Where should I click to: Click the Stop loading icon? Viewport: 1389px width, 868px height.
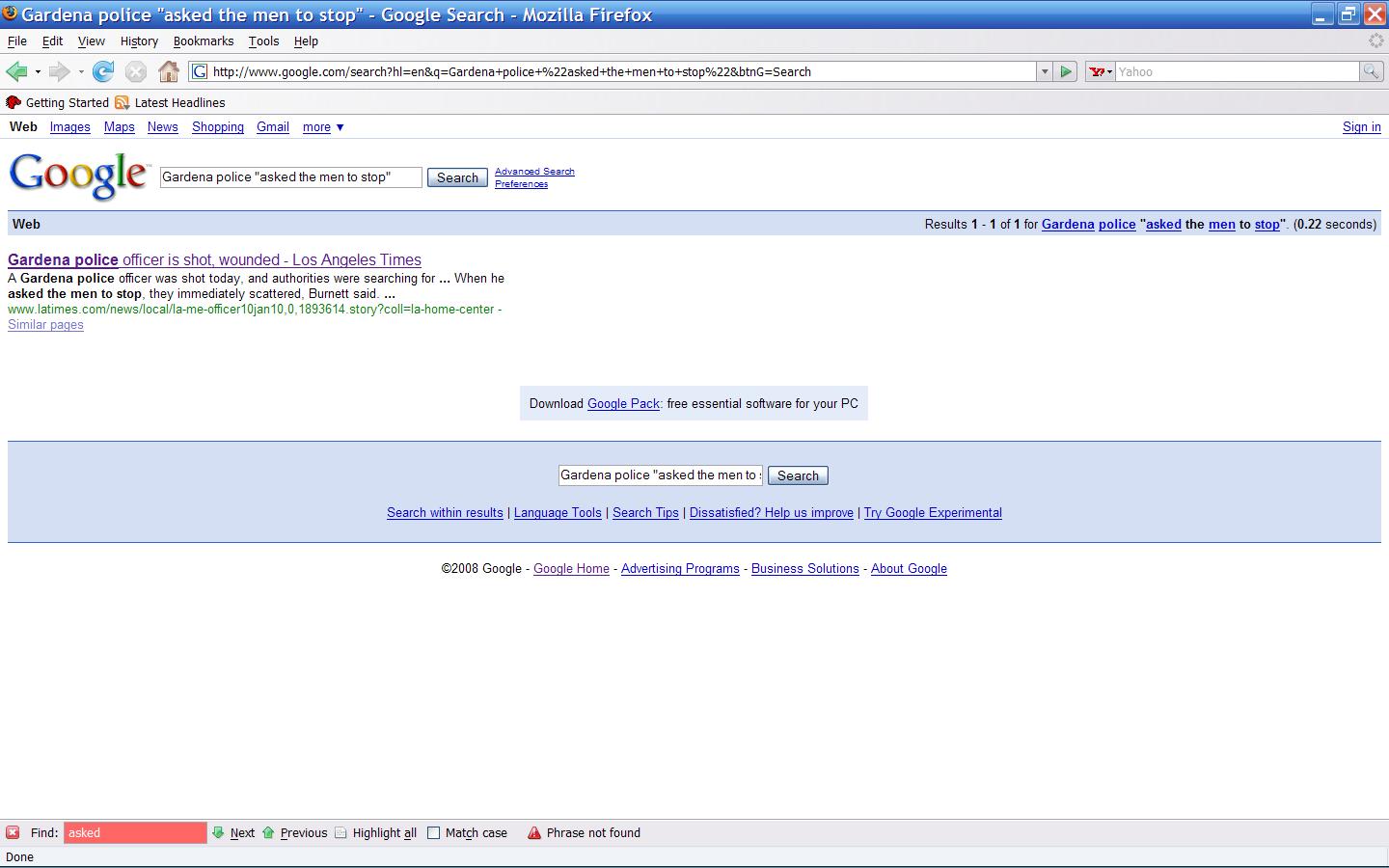[136, 71]
